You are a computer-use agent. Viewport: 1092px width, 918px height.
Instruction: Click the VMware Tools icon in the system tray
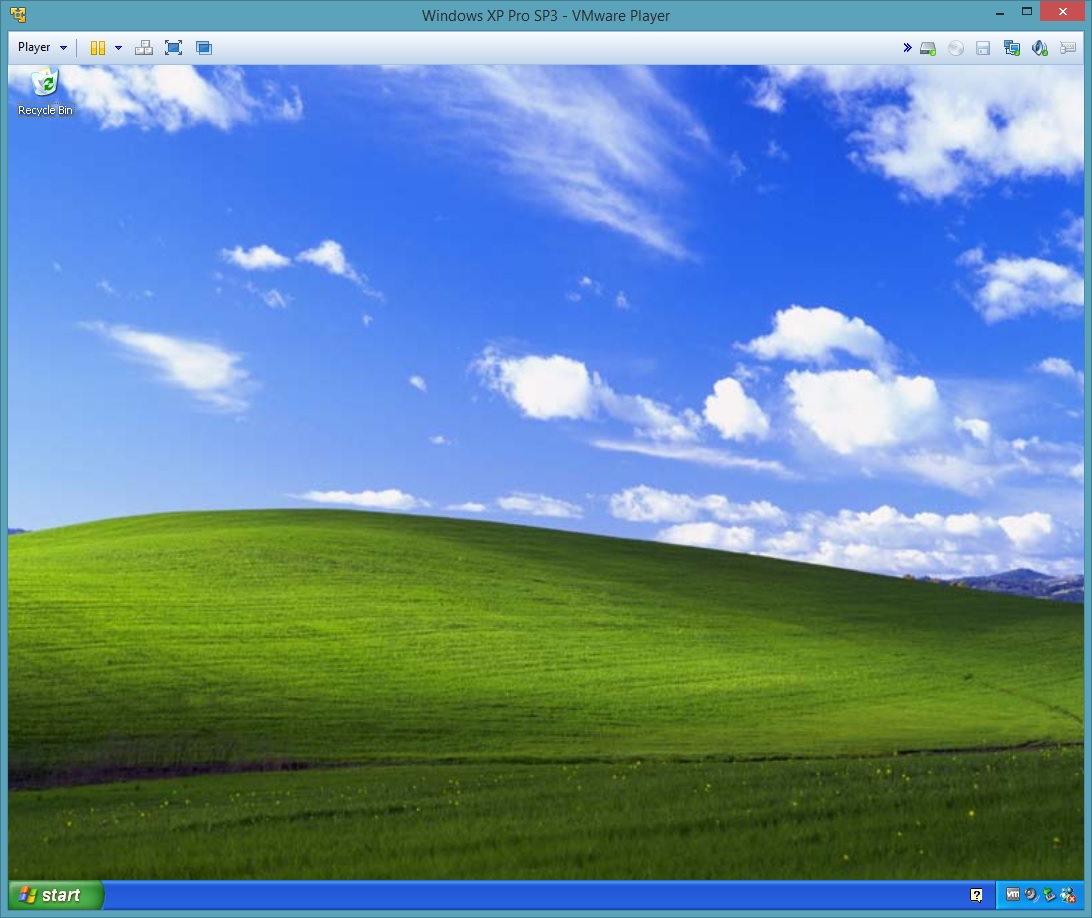(1013, 895)
